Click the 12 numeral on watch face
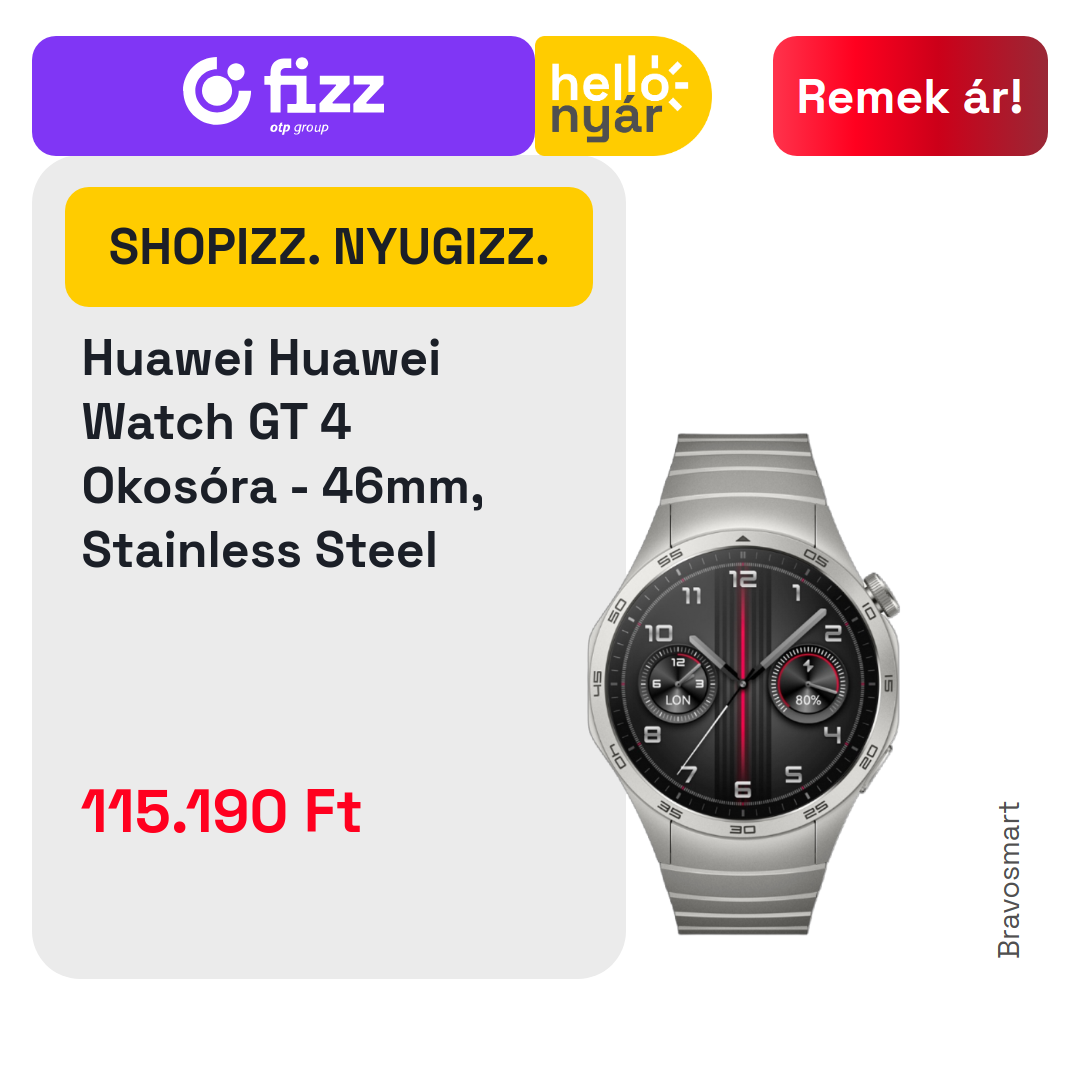 pyautogui.click(x=743, y=578)
